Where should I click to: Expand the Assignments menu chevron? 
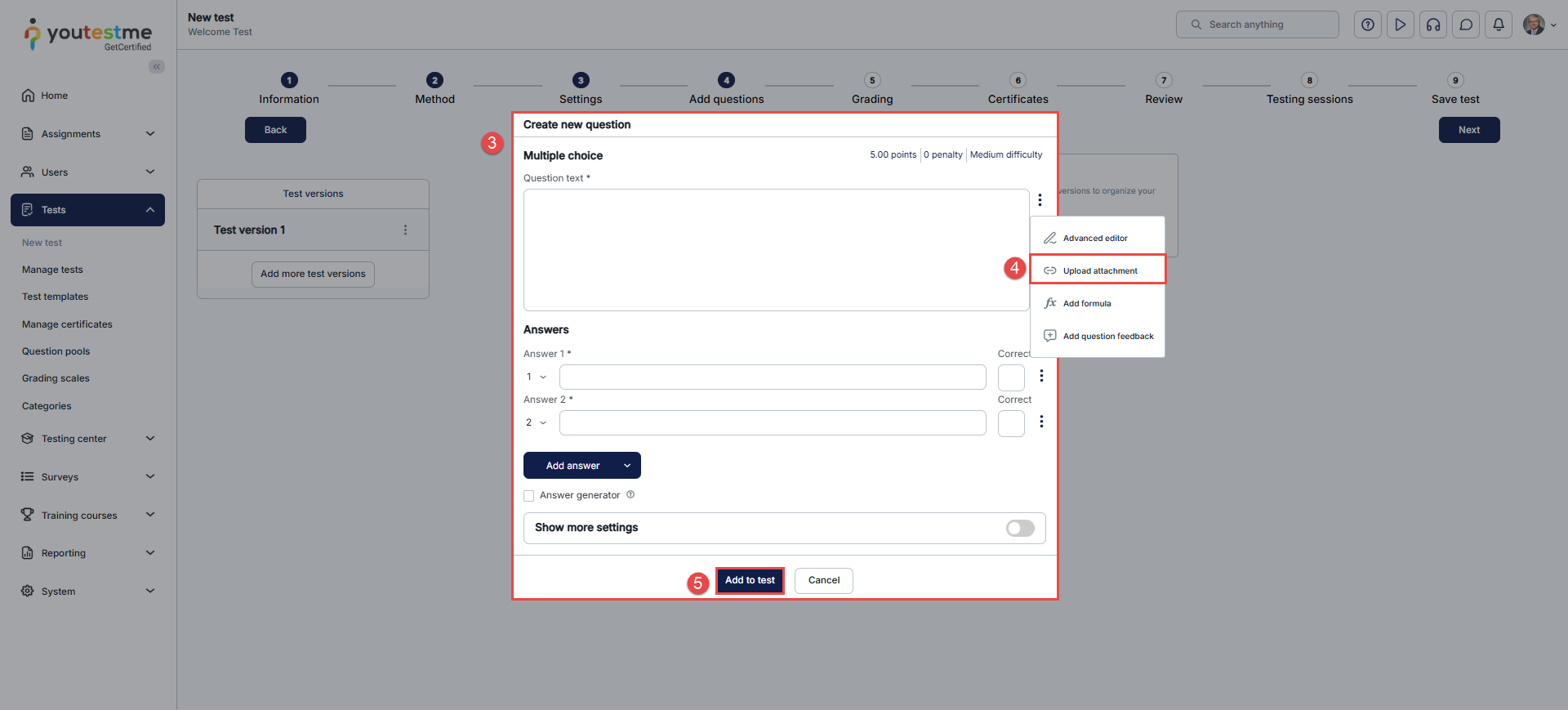click(x=150, y=134)
